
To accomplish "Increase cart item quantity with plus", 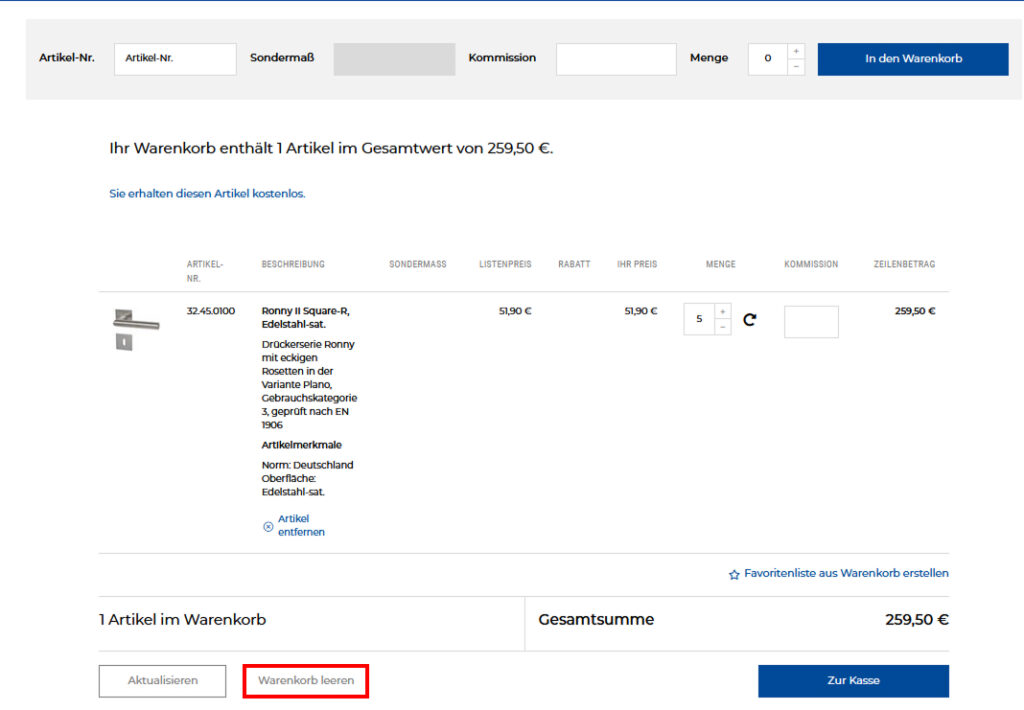I will [x=723, y=312].
